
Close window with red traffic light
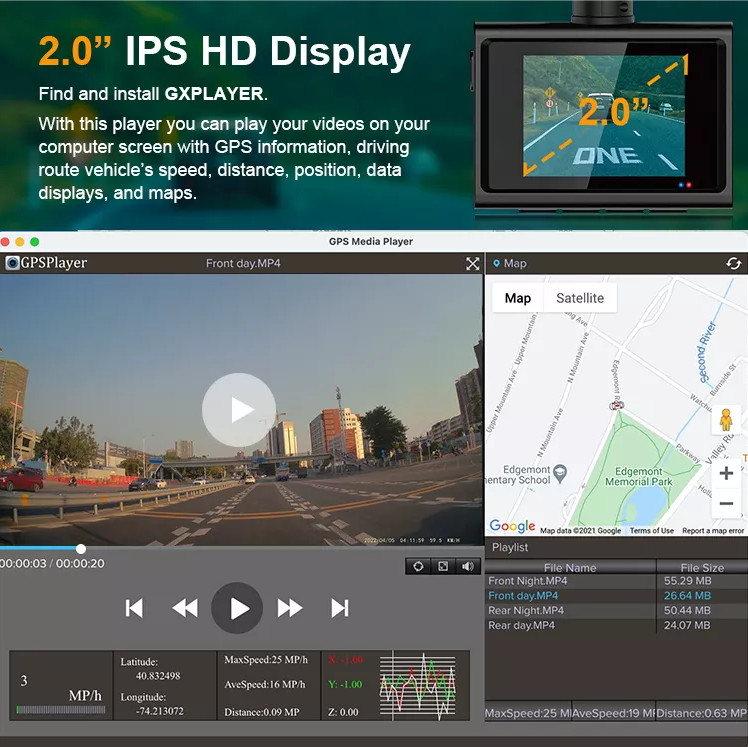[5, 242]
